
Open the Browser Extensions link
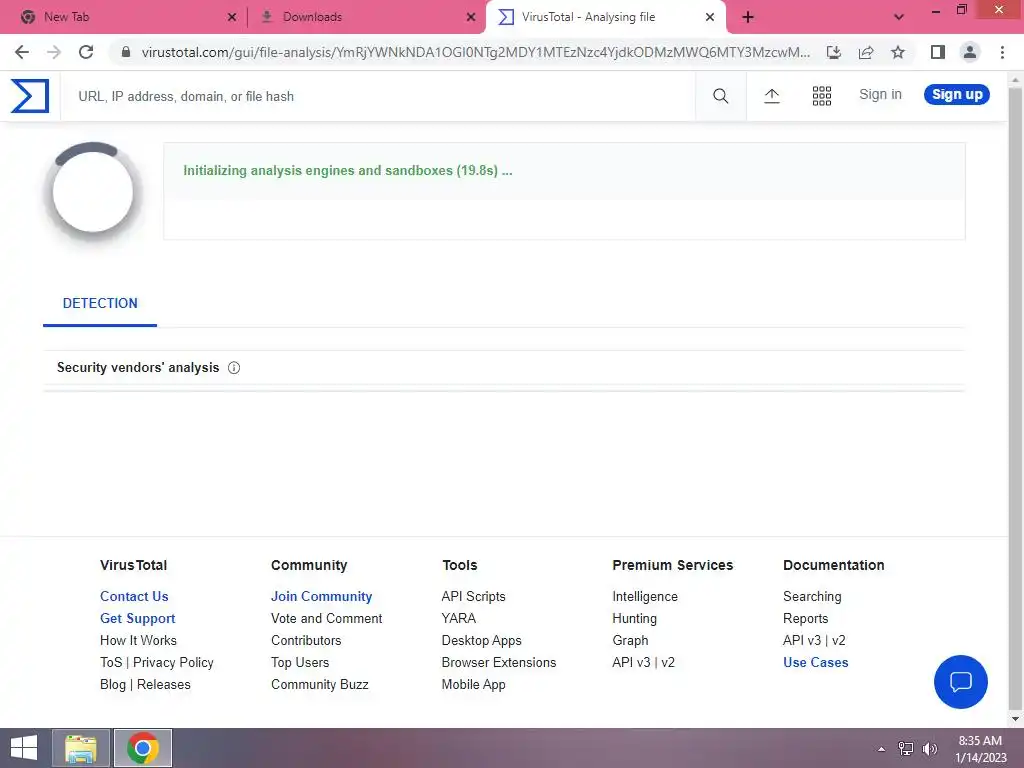click(499, 663)
